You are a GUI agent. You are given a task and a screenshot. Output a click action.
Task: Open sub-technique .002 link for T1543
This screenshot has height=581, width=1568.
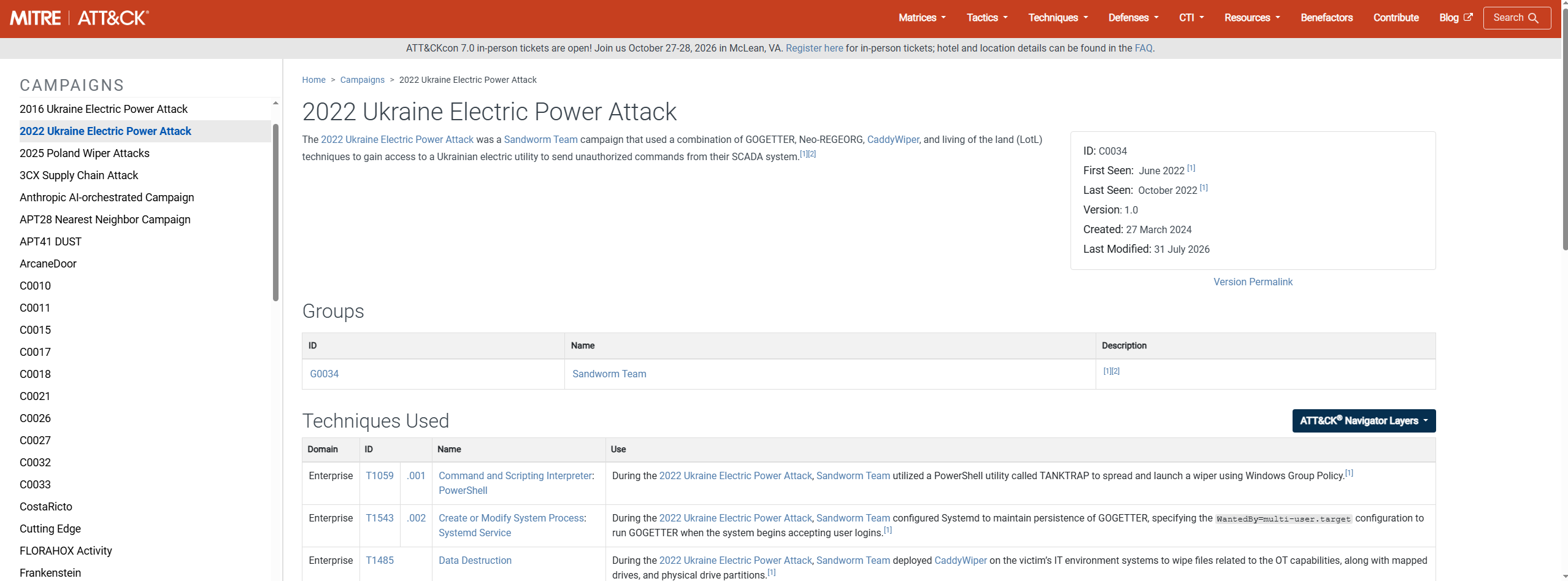416,518
